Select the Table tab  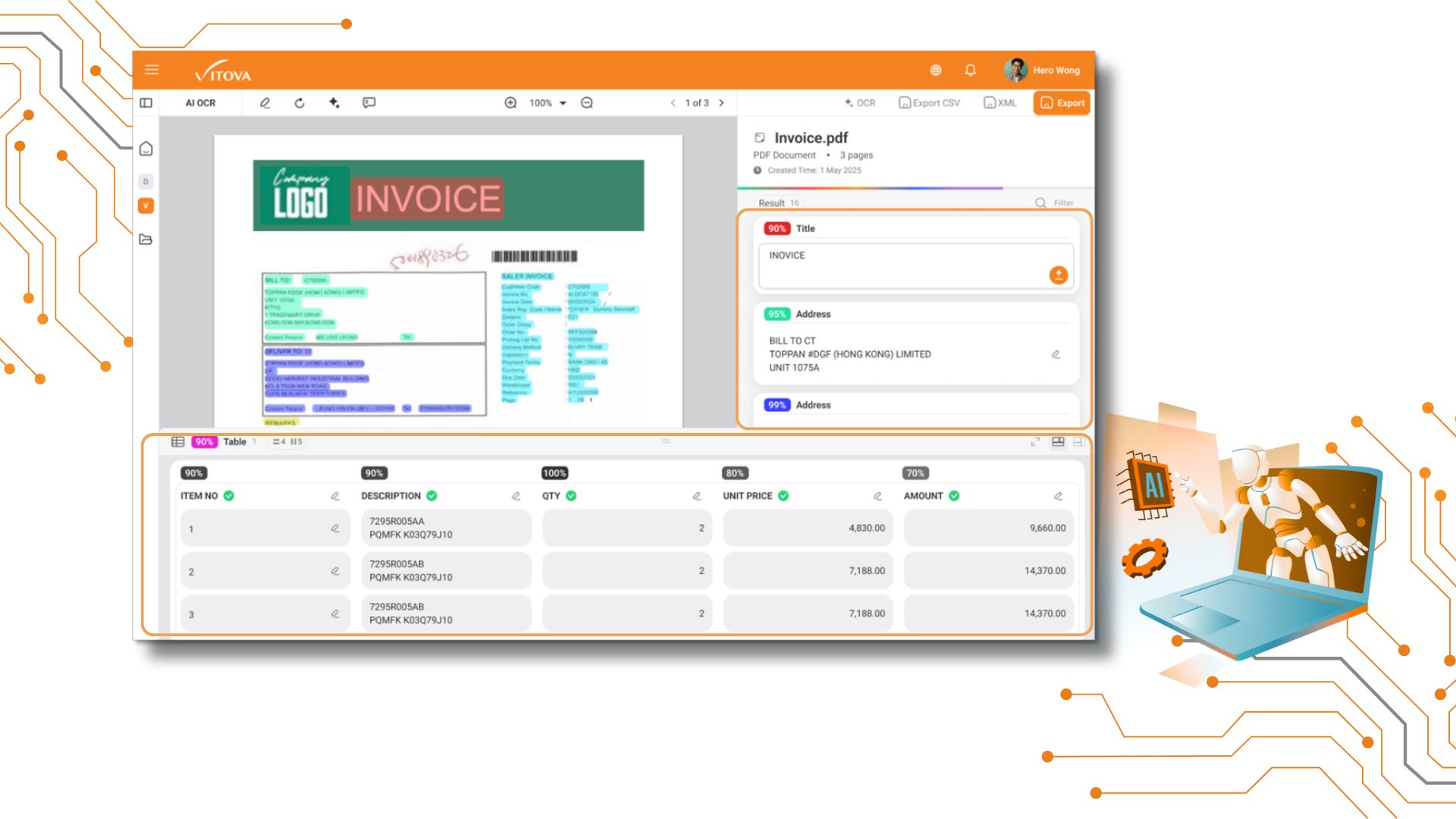click(x=234, y=441)
